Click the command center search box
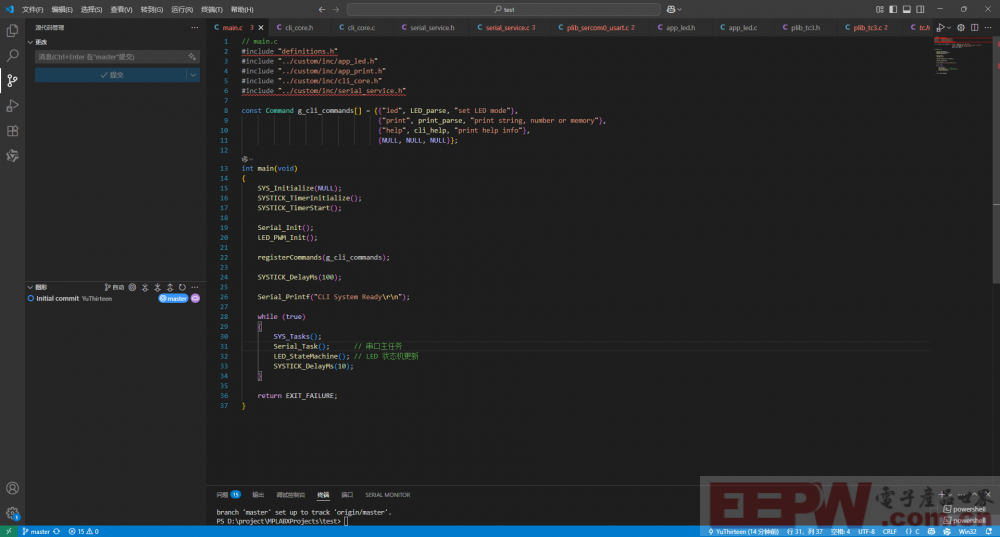The height and width of the screenshot is (537, 1000). (x=504, y=10)
